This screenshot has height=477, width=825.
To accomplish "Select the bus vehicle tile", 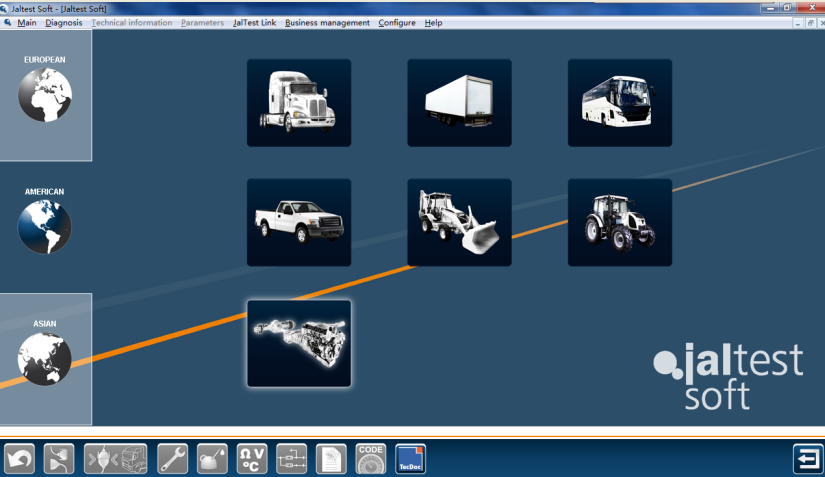I will point(620,103).
